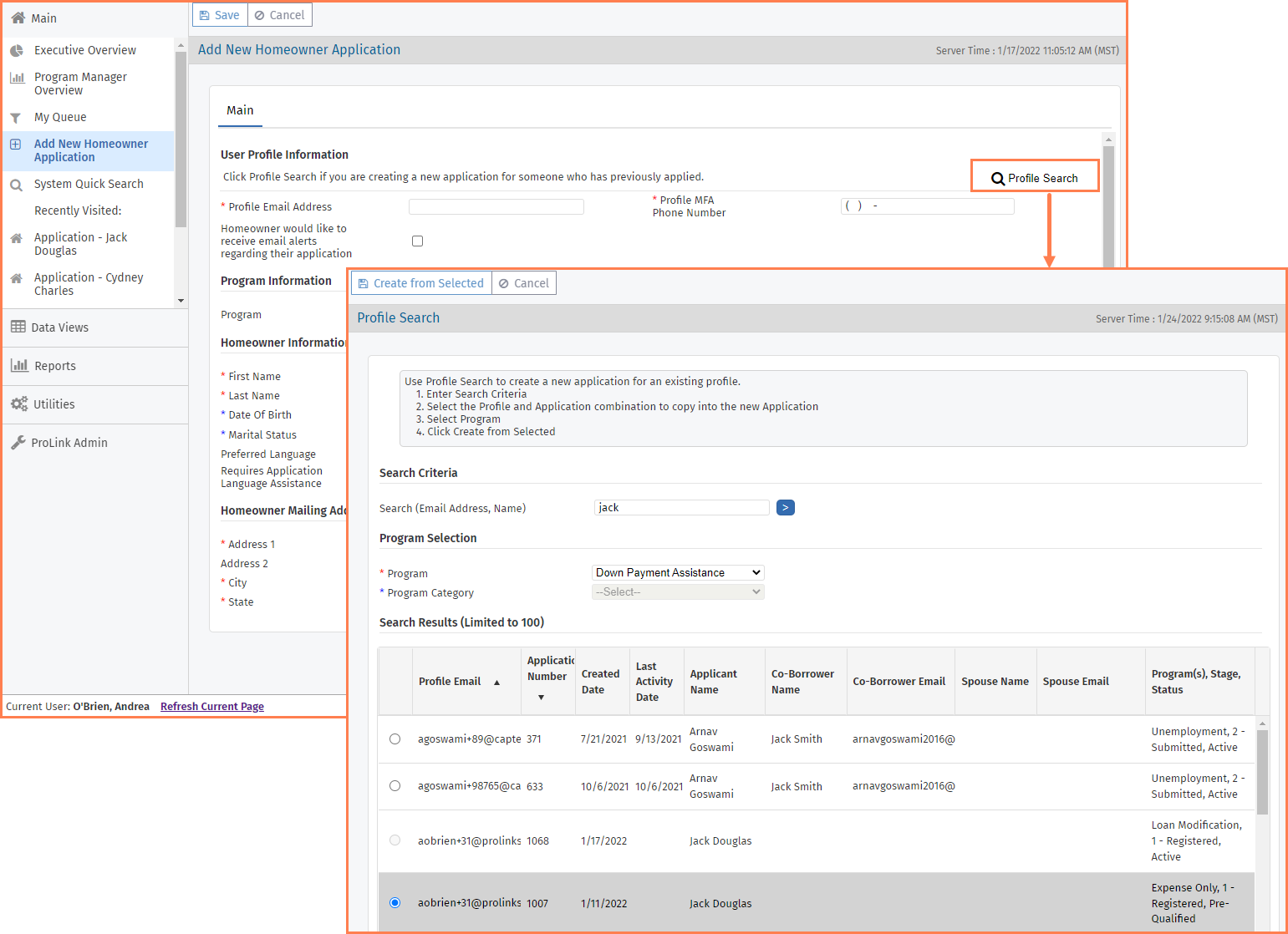Image resolution: width=1288 pixels, height=934 pixels.
Task: Click the Refresh Current Page link
Action: tap(211, 707)
